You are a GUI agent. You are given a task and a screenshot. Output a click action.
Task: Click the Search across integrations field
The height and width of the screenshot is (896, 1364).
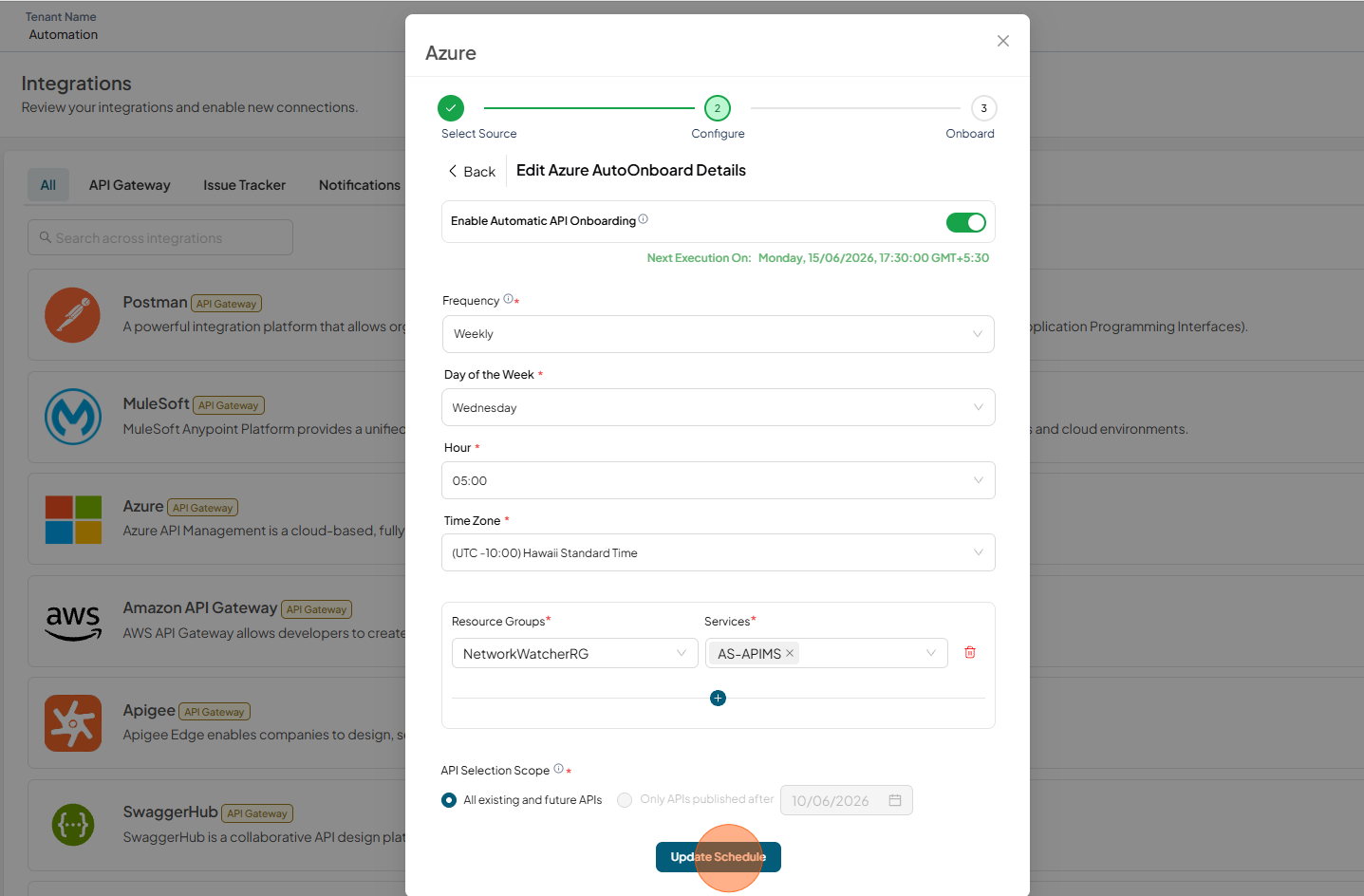pos(160,237)
